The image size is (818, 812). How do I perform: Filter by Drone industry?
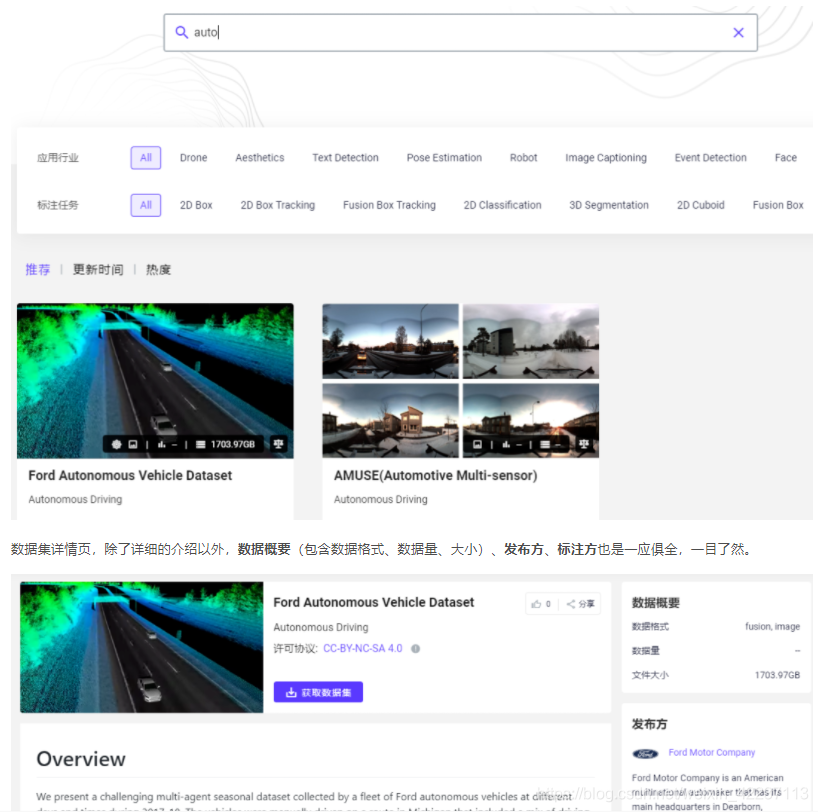click(x=194, y=158)
